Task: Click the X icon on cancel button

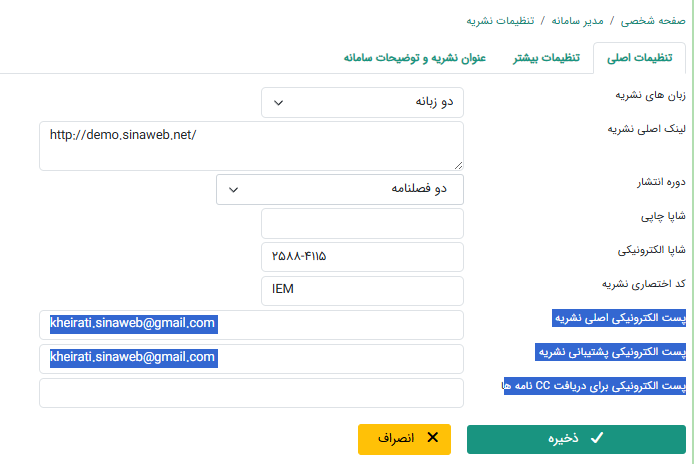Action: click(432, 438)
